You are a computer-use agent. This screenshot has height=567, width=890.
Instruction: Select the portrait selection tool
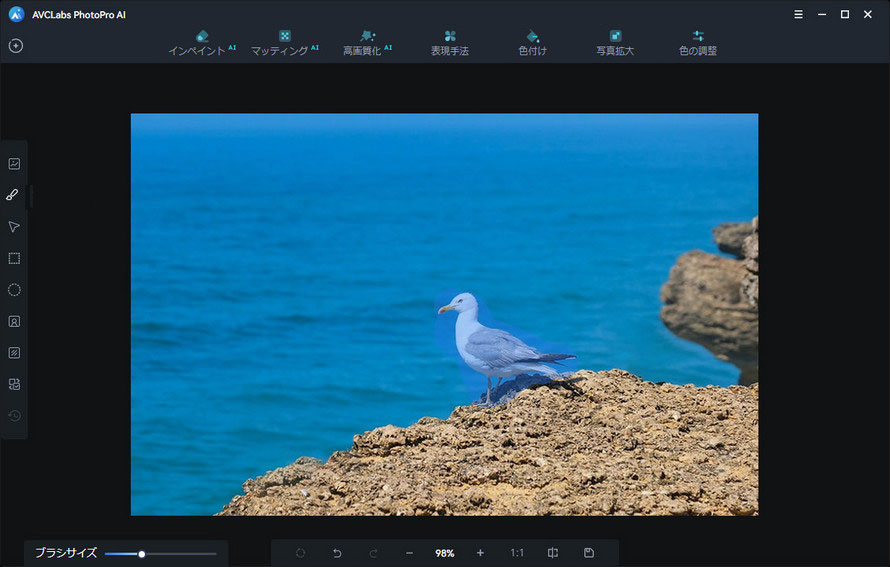pyautogui.click(x=14, y=321)
